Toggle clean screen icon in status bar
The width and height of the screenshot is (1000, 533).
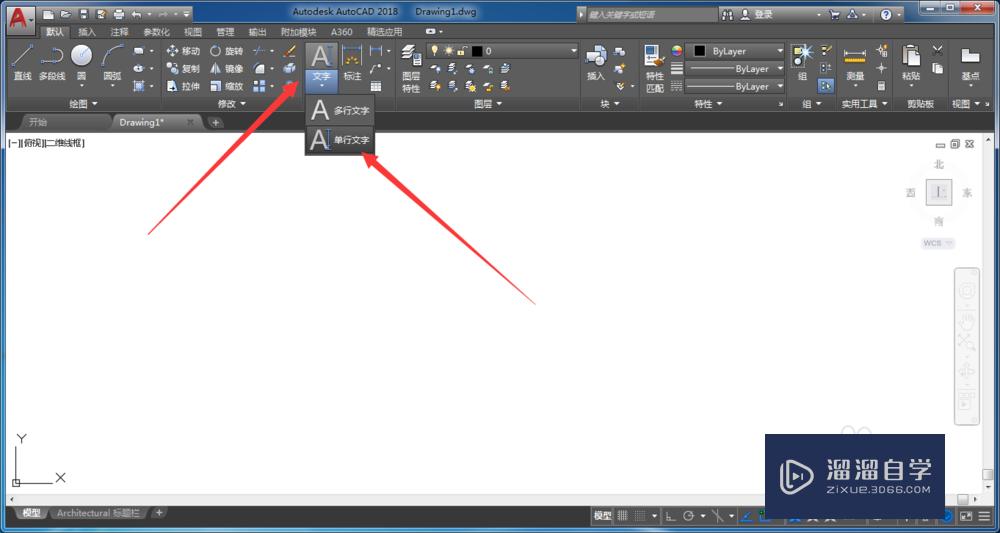[x=967, y=516]
